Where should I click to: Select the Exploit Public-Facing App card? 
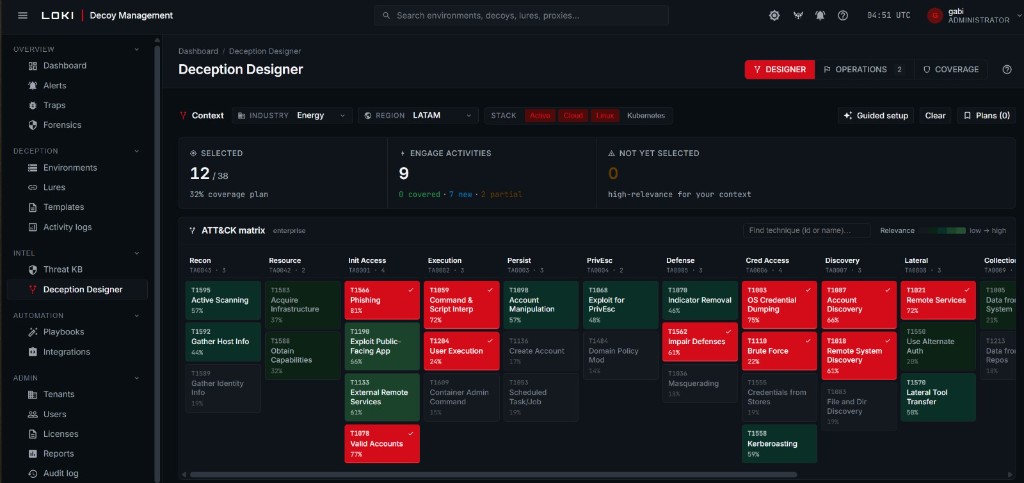click(382, 346)
